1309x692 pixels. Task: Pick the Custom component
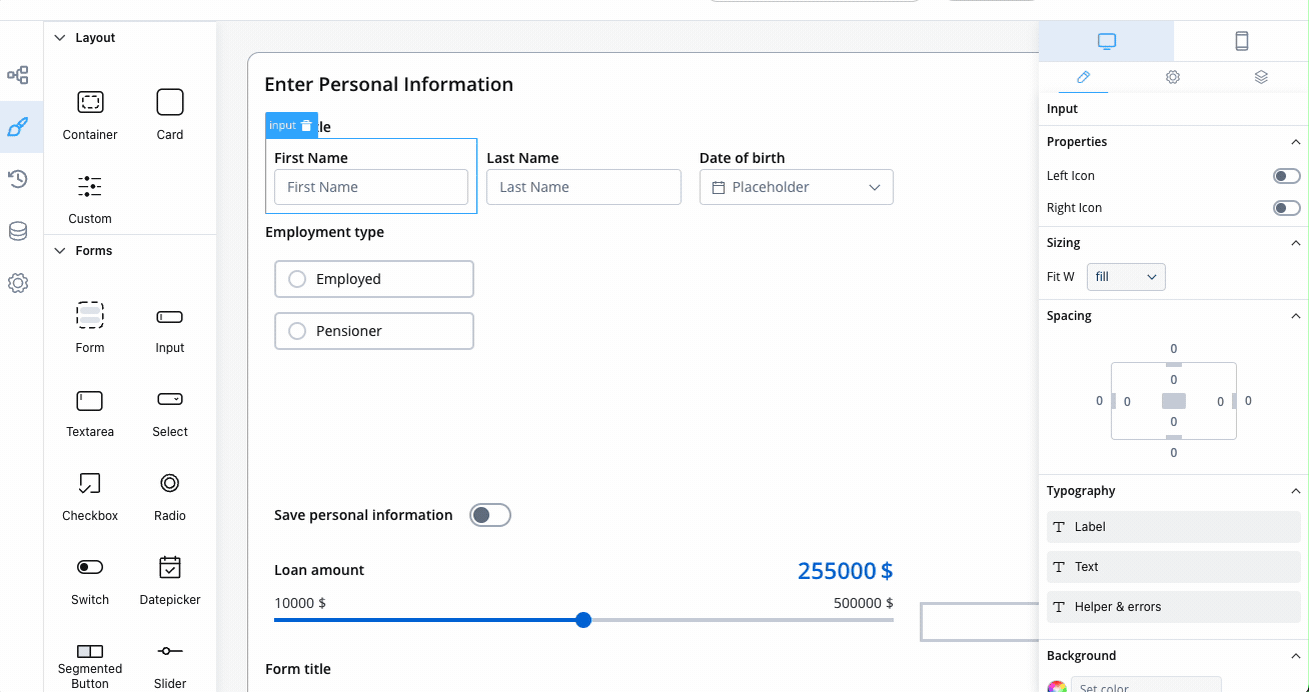tap(90, 198)
